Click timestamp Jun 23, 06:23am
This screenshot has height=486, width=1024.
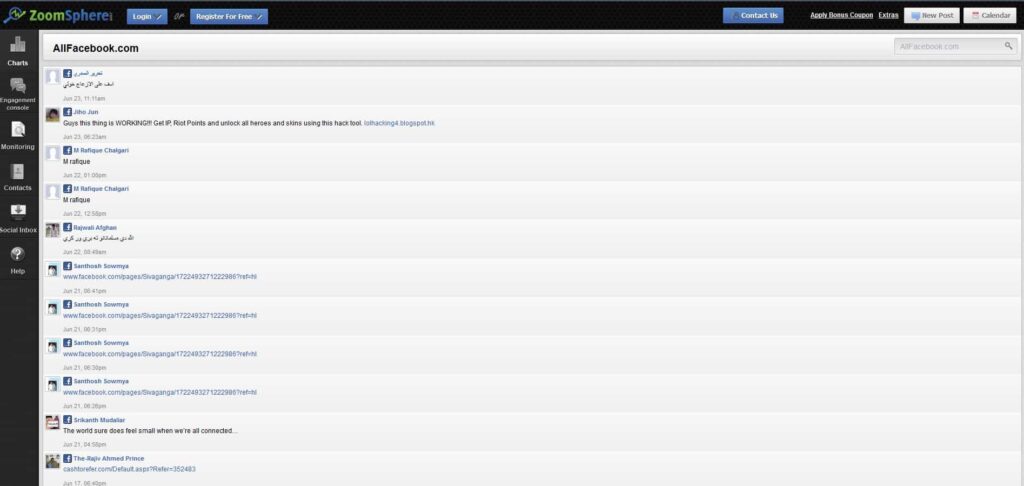[x=84, y=137]
